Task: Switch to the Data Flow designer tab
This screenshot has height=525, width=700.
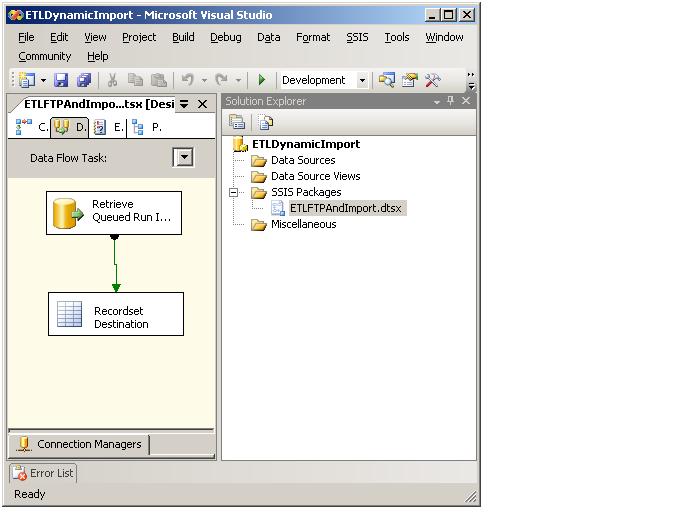Action: click(x=70, y=128)
